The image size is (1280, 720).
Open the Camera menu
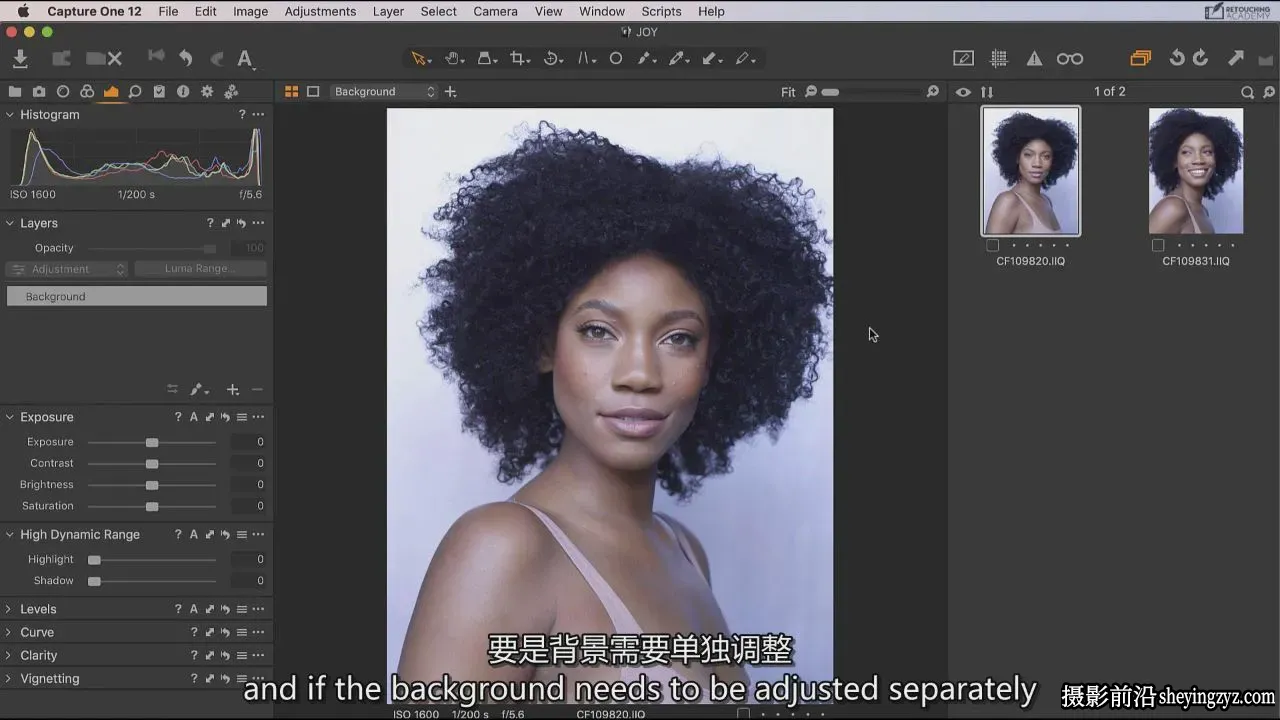coord(495,11)
